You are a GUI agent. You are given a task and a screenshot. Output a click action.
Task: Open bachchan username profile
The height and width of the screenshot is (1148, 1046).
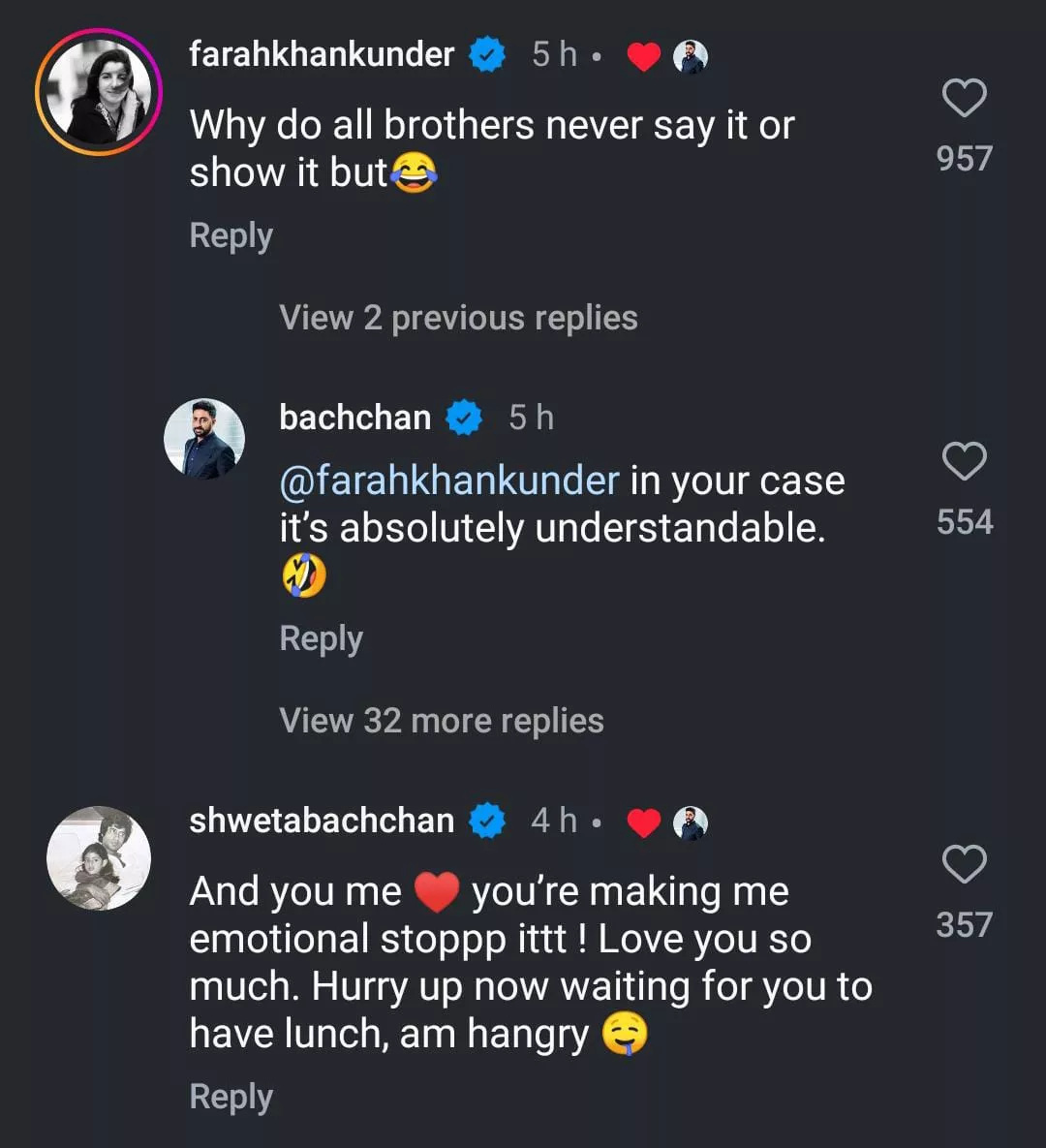click(354, 418)
